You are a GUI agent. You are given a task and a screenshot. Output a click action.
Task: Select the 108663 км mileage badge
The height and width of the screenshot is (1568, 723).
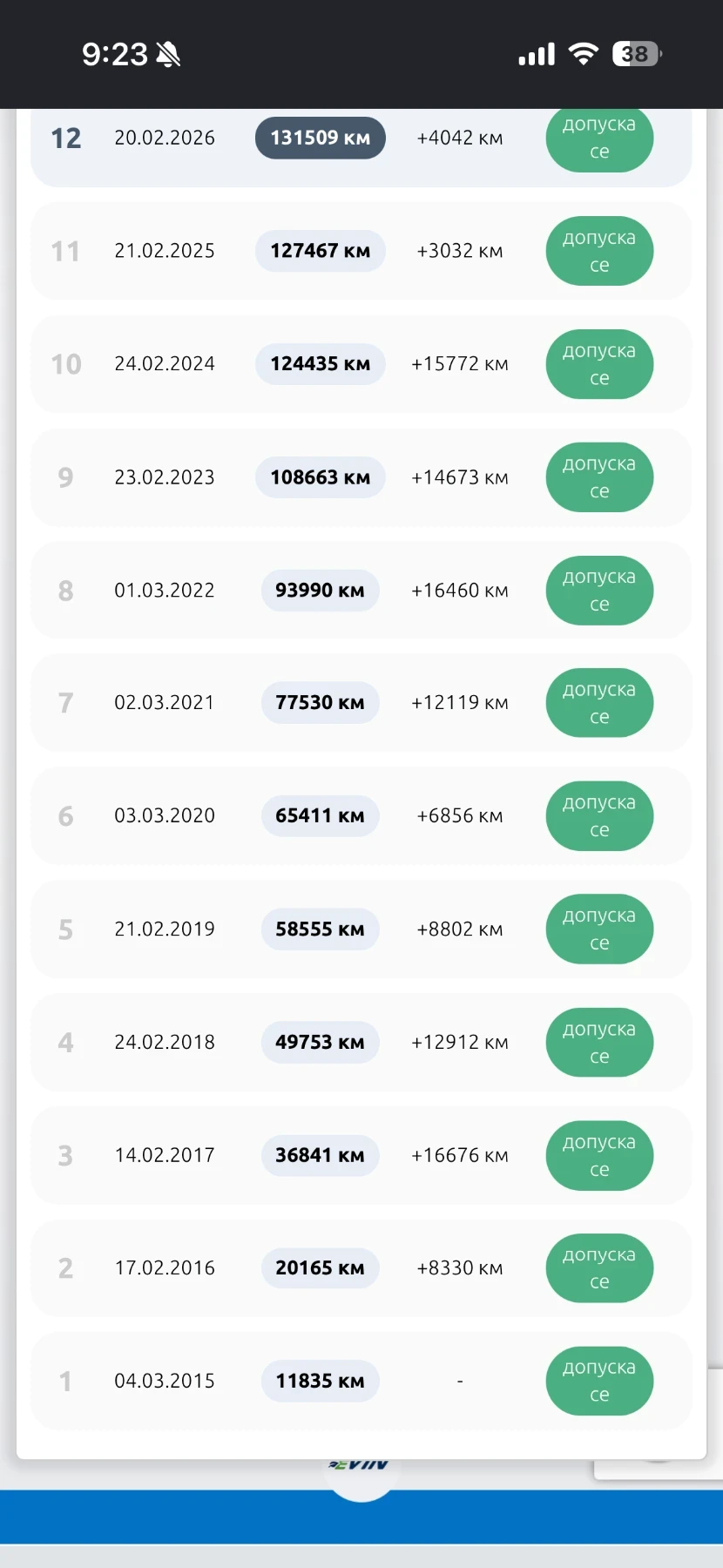321,477
